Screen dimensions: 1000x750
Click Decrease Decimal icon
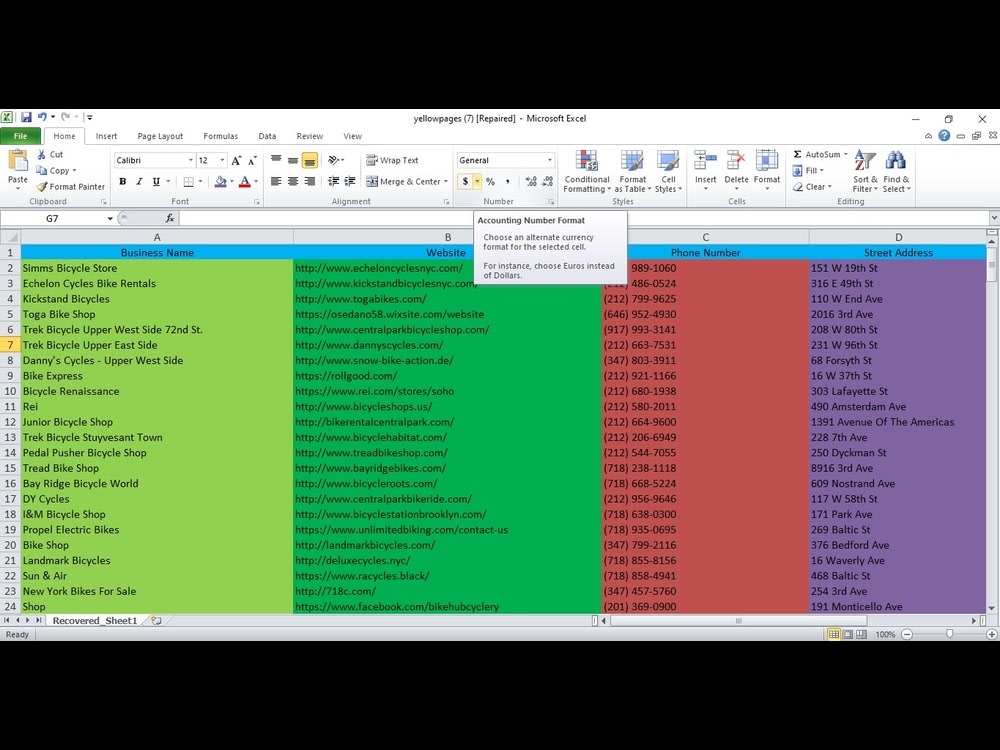[x=547, y=182]
